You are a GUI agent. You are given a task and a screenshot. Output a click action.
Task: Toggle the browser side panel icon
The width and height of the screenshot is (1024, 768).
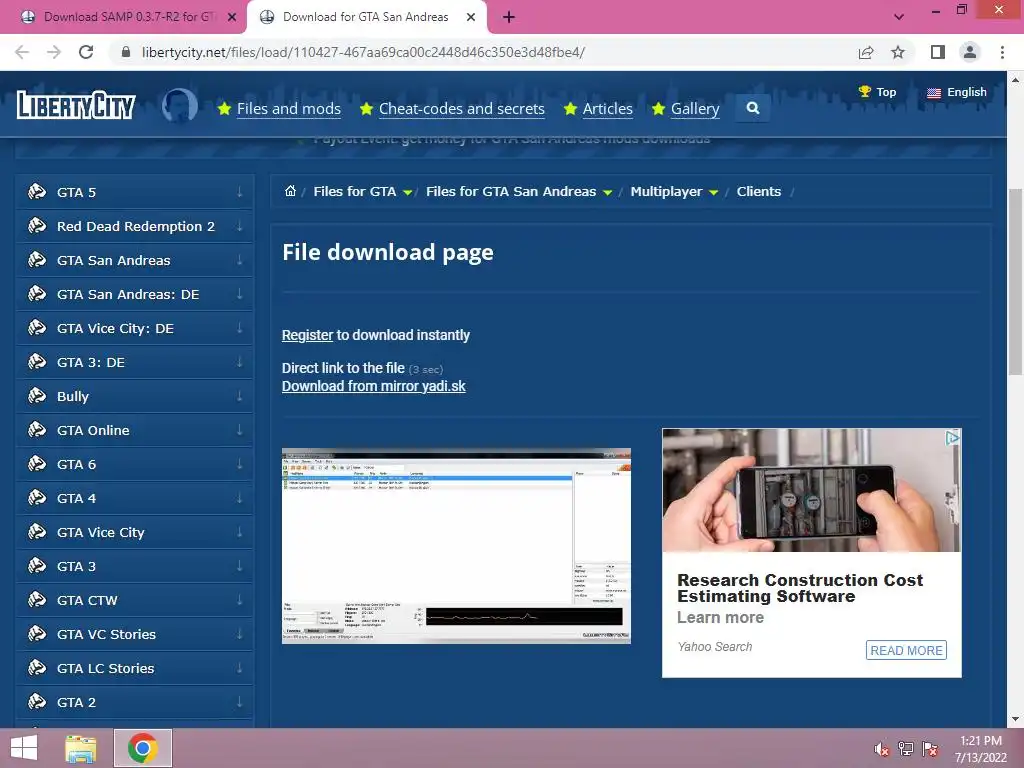[938, 52]
